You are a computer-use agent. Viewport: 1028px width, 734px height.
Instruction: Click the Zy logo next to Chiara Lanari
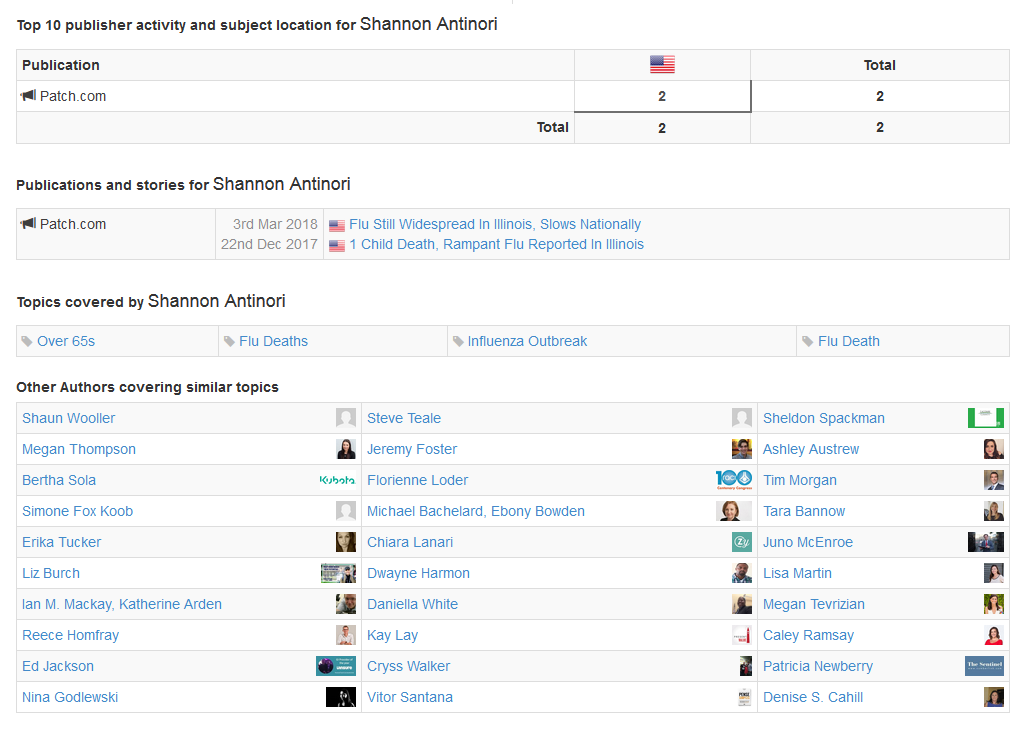[x=741, y=542]
